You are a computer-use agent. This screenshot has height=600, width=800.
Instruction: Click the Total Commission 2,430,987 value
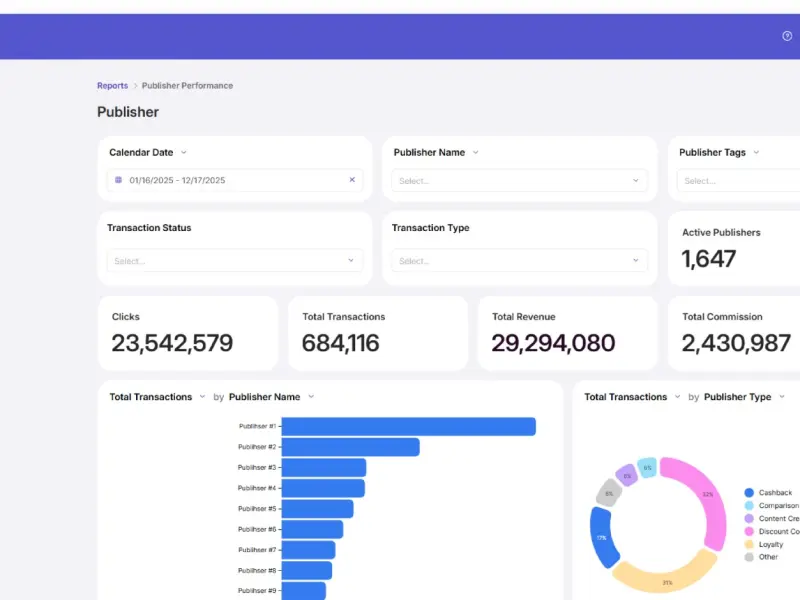(736, 343)
